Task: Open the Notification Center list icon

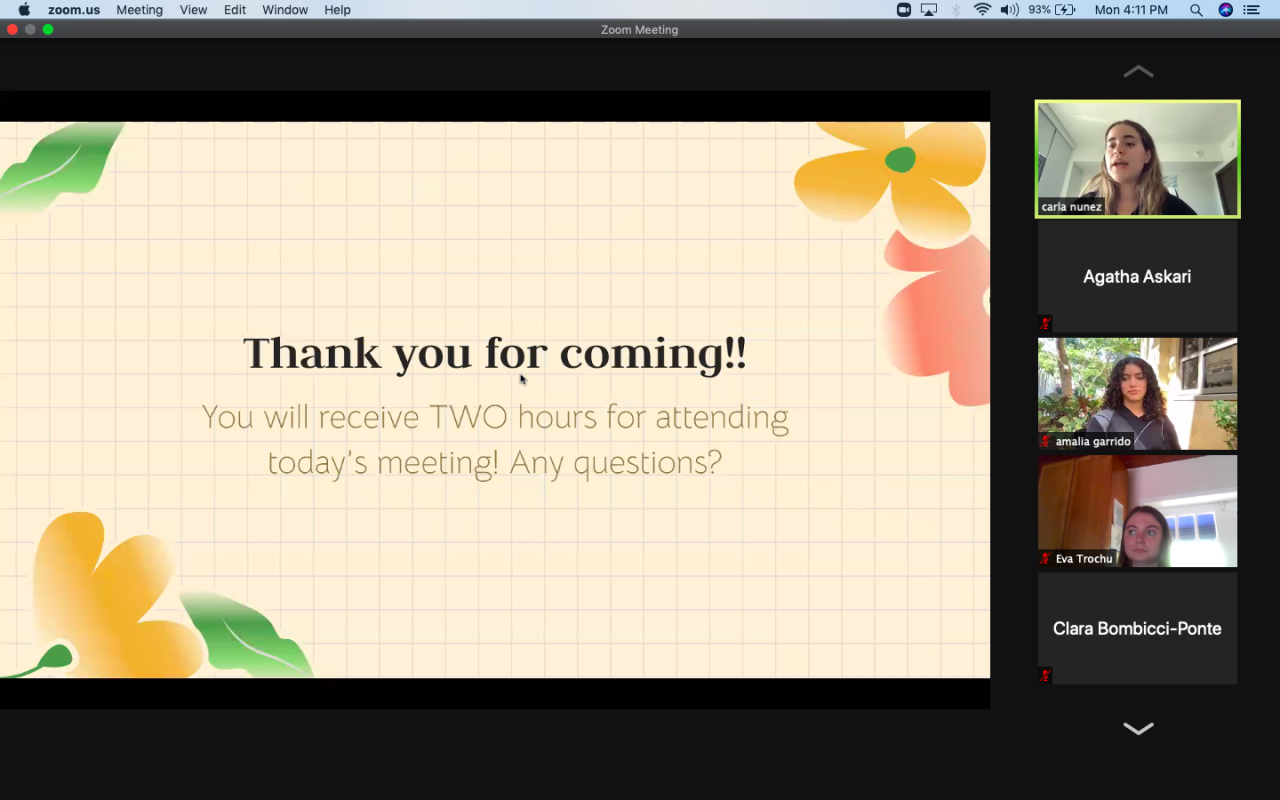Action: pyautogui.click(x=1251, y=10)
